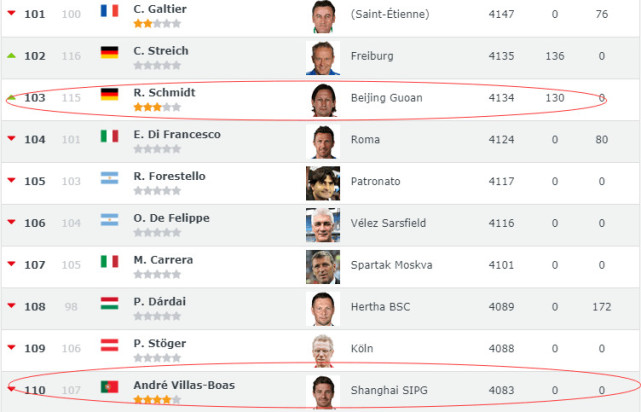Select the O. De Felippe name
This screenshot has height=412, width=641.
coord(171,218)
